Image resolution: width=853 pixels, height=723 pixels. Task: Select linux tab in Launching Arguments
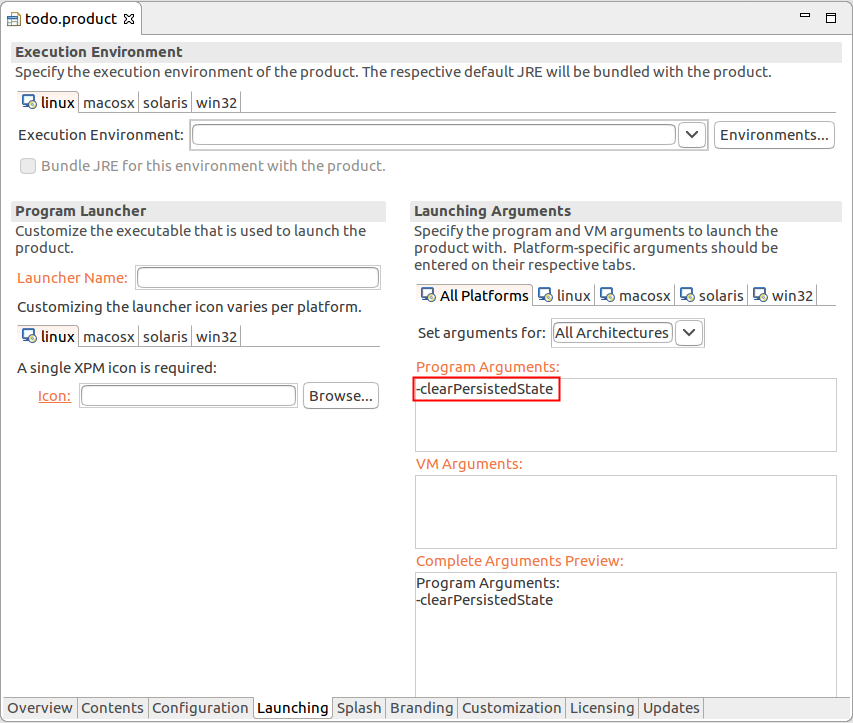coord(564,295)
